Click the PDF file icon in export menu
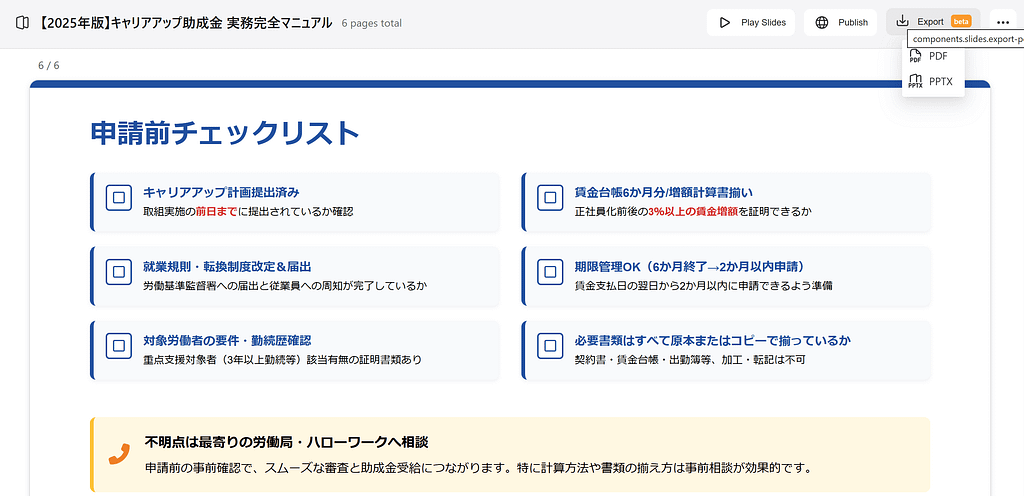Image resolution: width=1024 pixels, height=496 pixels. (915, 57)
